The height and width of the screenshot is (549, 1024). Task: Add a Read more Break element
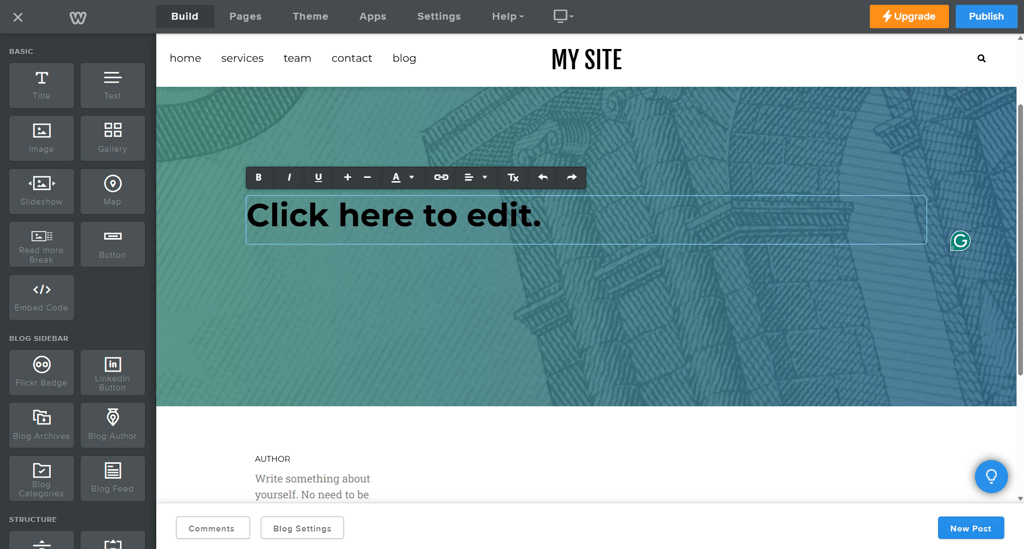tap(41, 244)
